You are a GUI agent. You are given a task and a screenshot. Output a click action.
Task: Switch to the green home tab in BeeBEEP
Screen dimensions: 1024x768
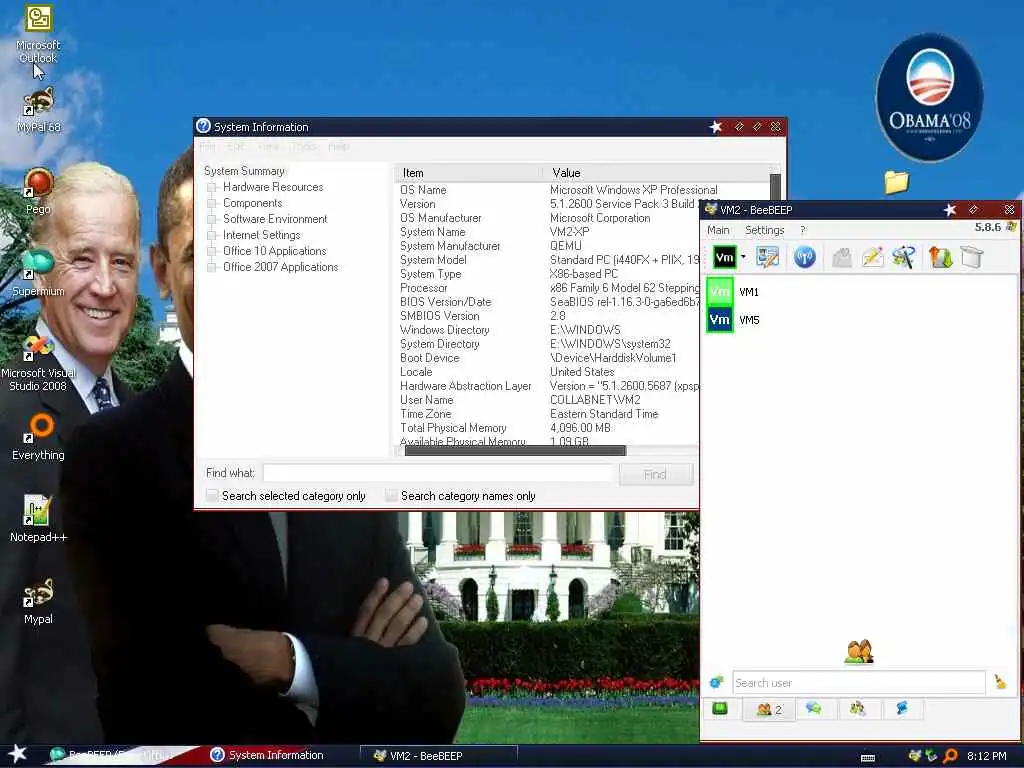pos(720,709)
